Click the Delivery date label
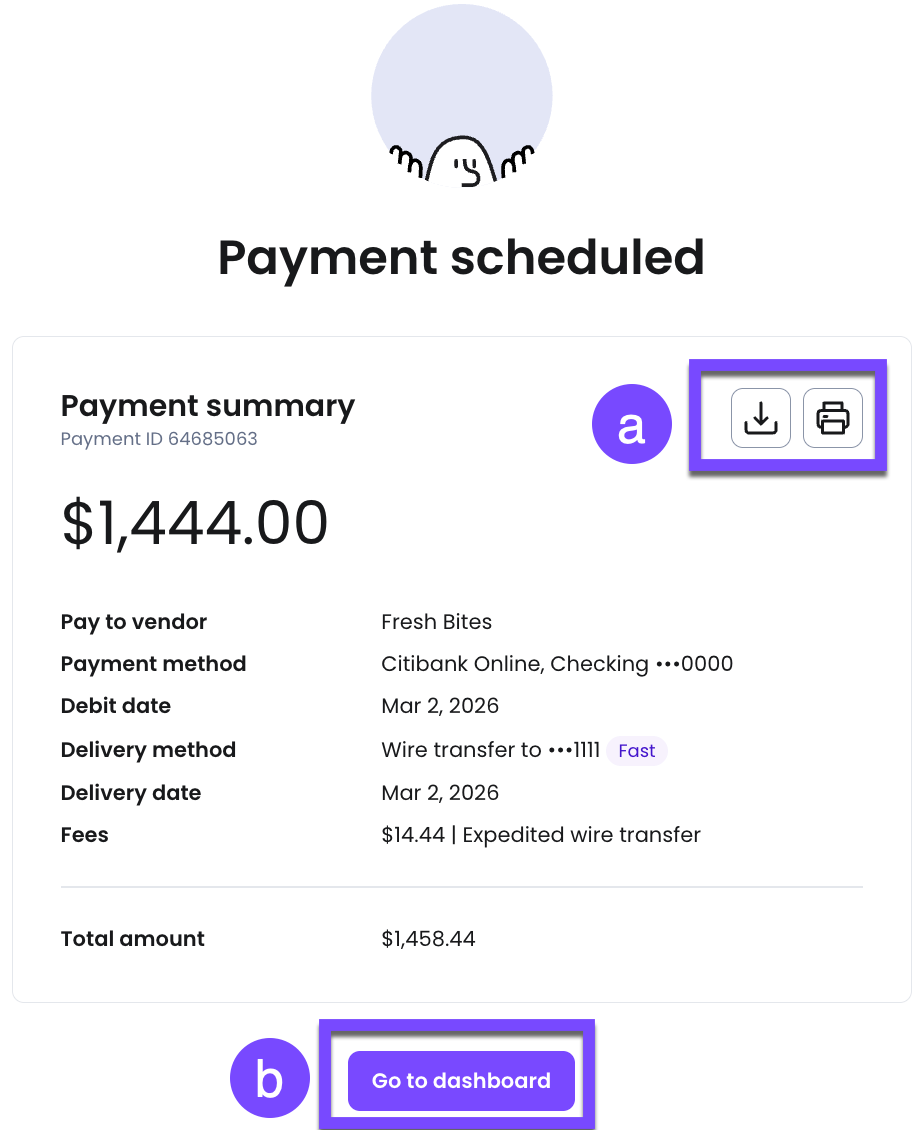The height and width of the screenshot is (1130, 924). pos(130,793)
